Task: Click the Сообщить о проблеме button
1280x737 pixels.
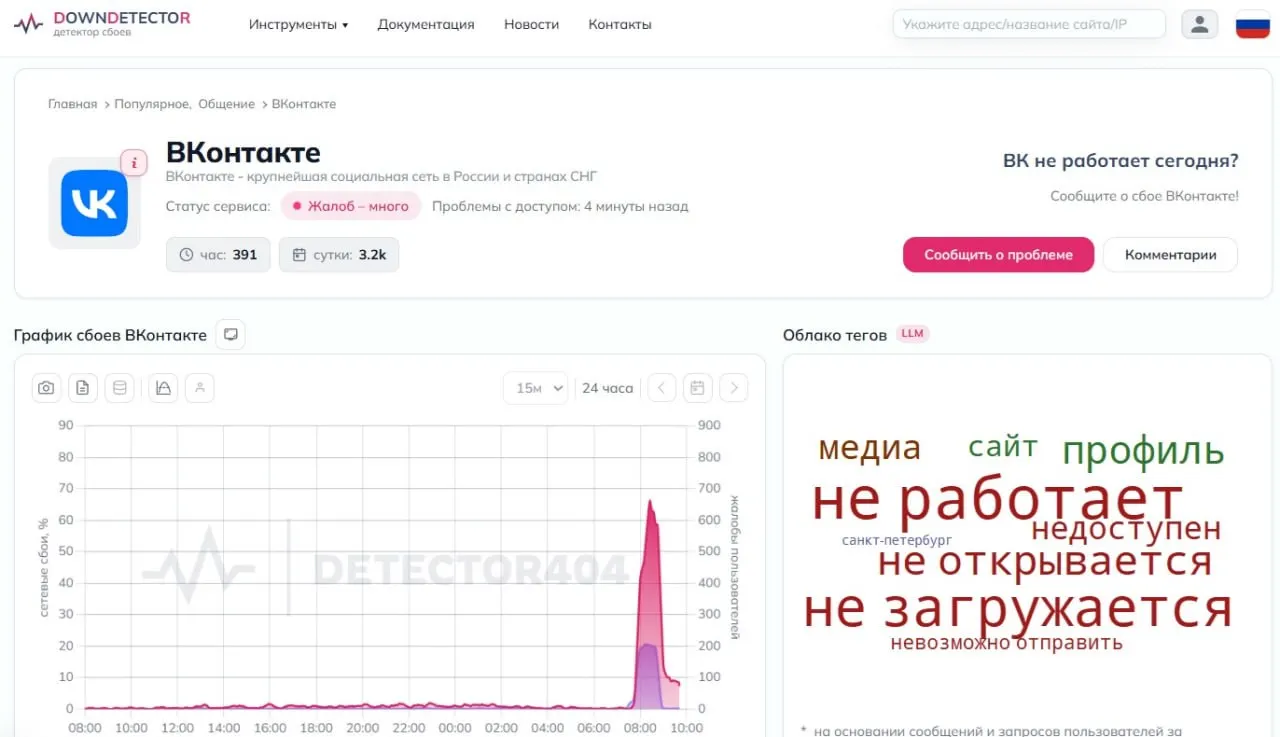Action: click(x=998, y=255)
